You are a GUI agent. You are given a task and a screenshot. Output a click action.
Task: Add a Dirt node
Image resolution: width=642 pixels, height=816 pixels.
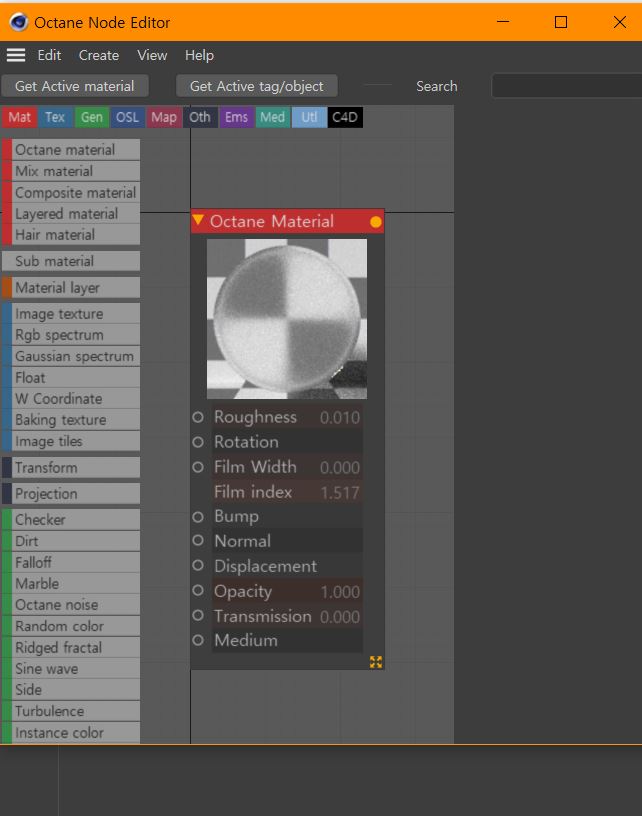pos(71,541)
